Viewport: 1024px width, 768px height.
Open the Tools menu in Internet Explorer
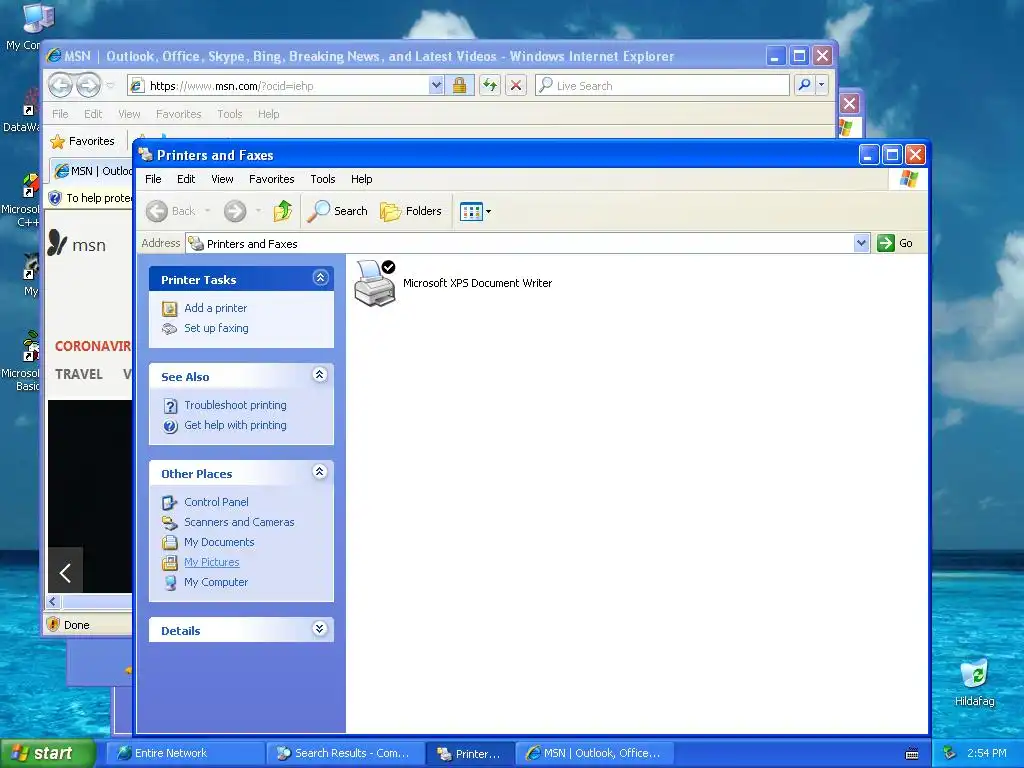coord(229,114)
